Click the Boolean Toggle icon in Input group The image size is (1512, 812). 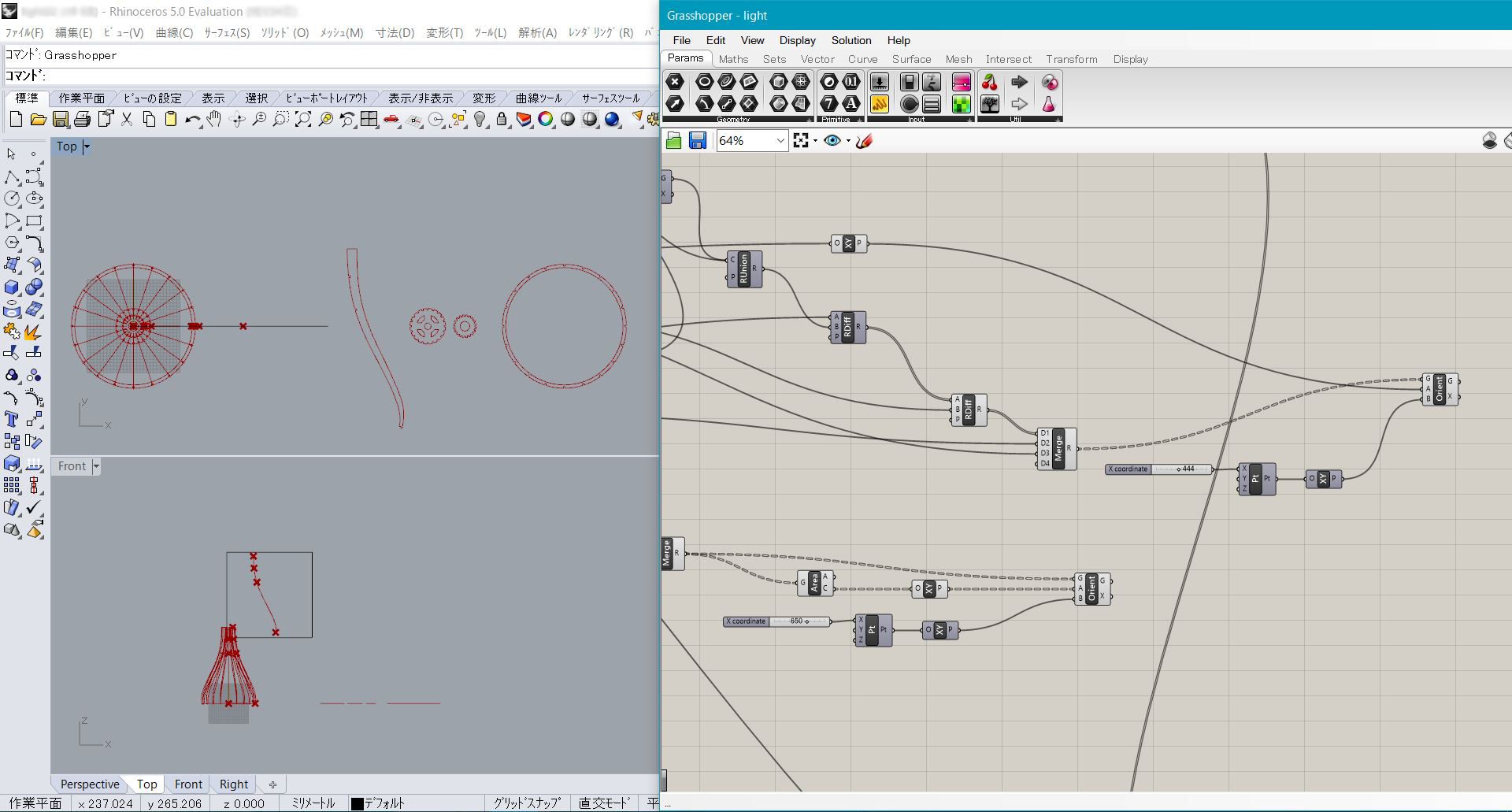909,82
